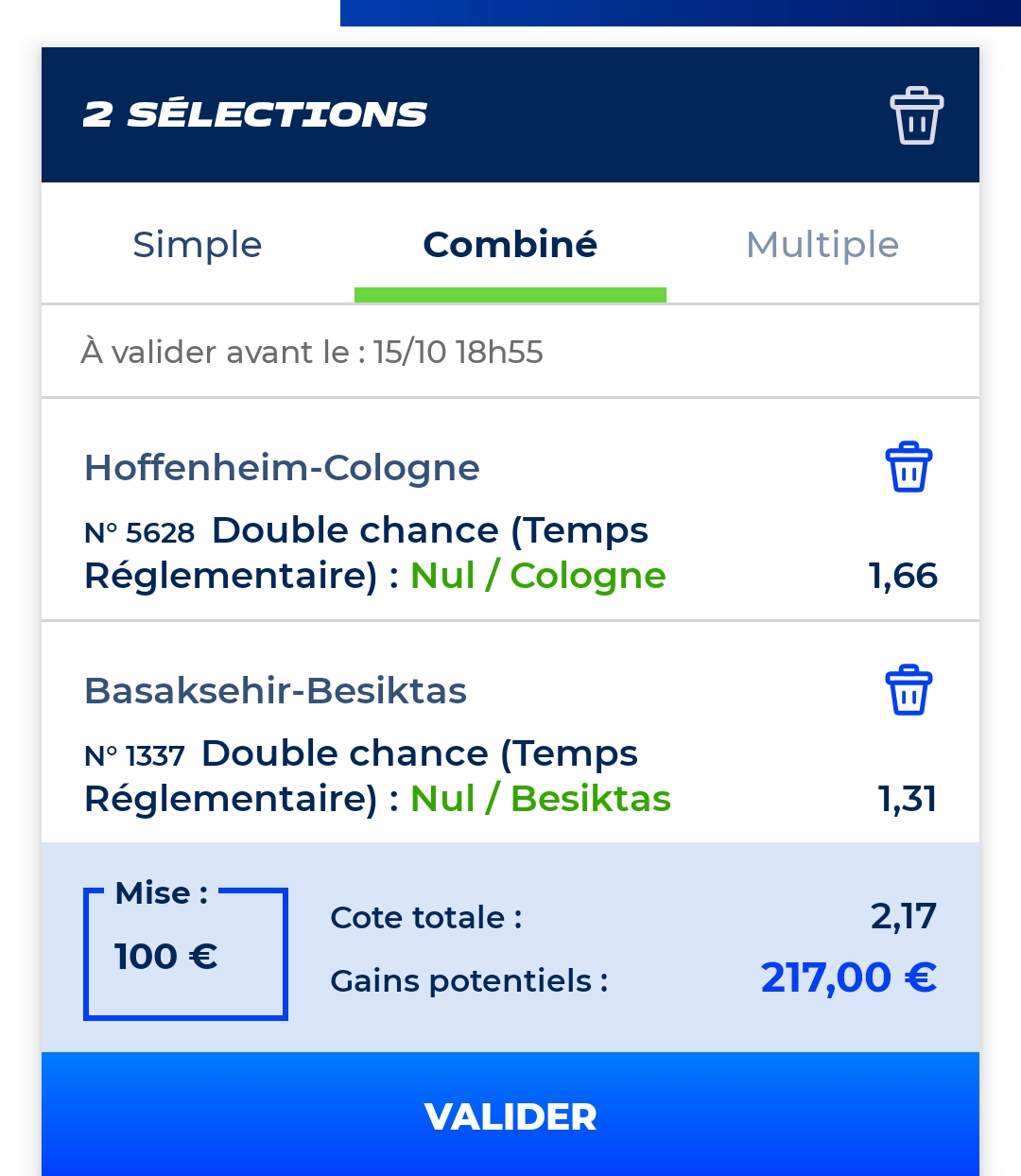The image size is (1021, 1176).
Task: Click the validation deadline notice 15/10 18h55
Action: pyautogui.click(x=312, y=353)
